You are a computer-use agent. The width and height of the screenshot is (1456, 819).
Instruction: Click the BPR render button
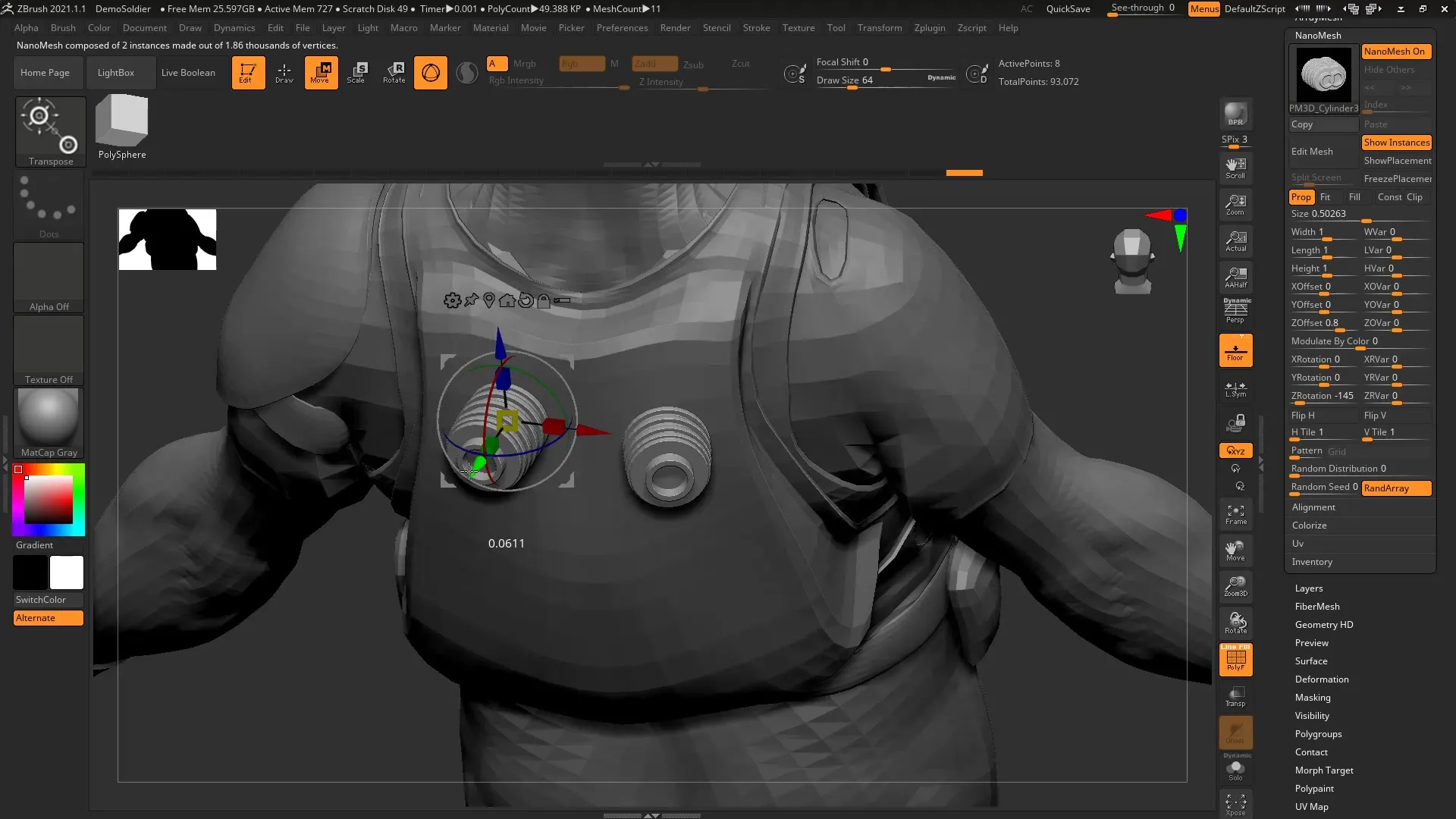click(x=1235, y=114)
